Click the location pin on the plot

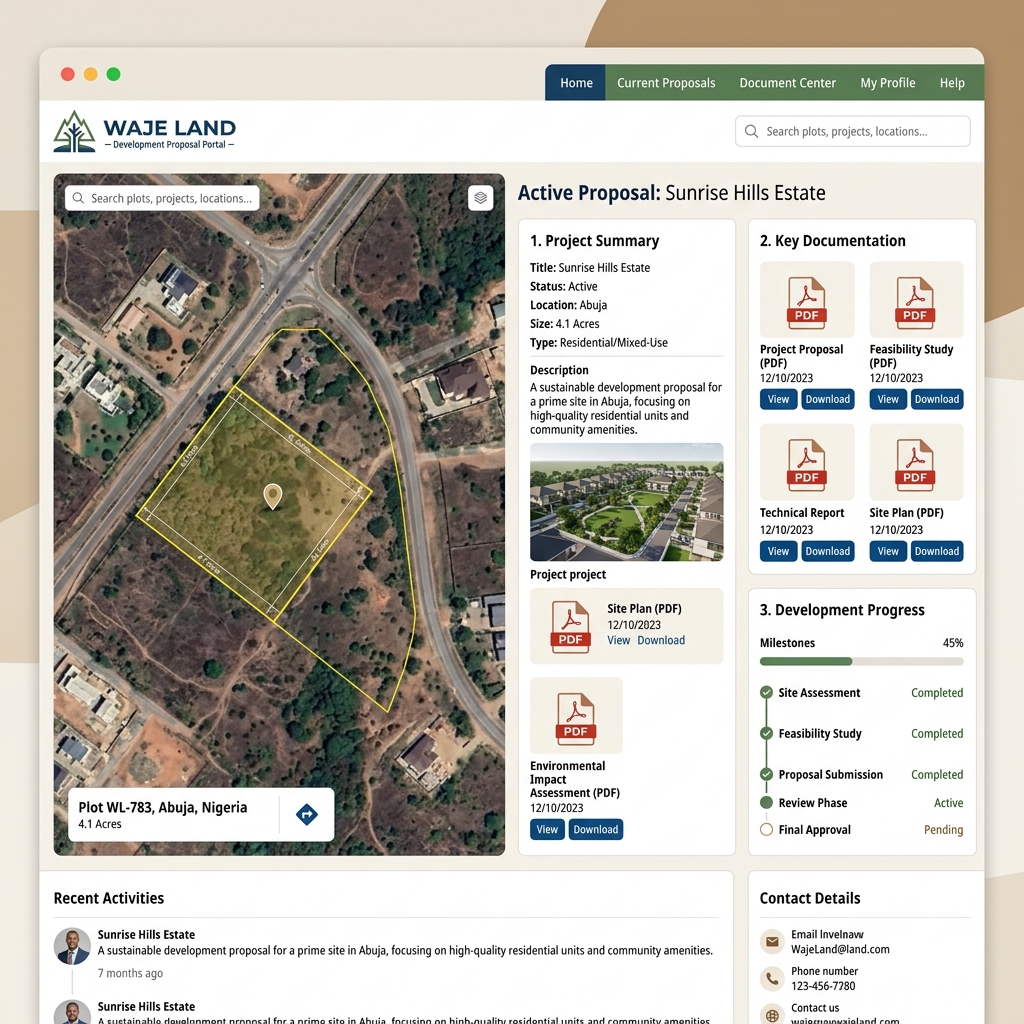pos(272,496)
